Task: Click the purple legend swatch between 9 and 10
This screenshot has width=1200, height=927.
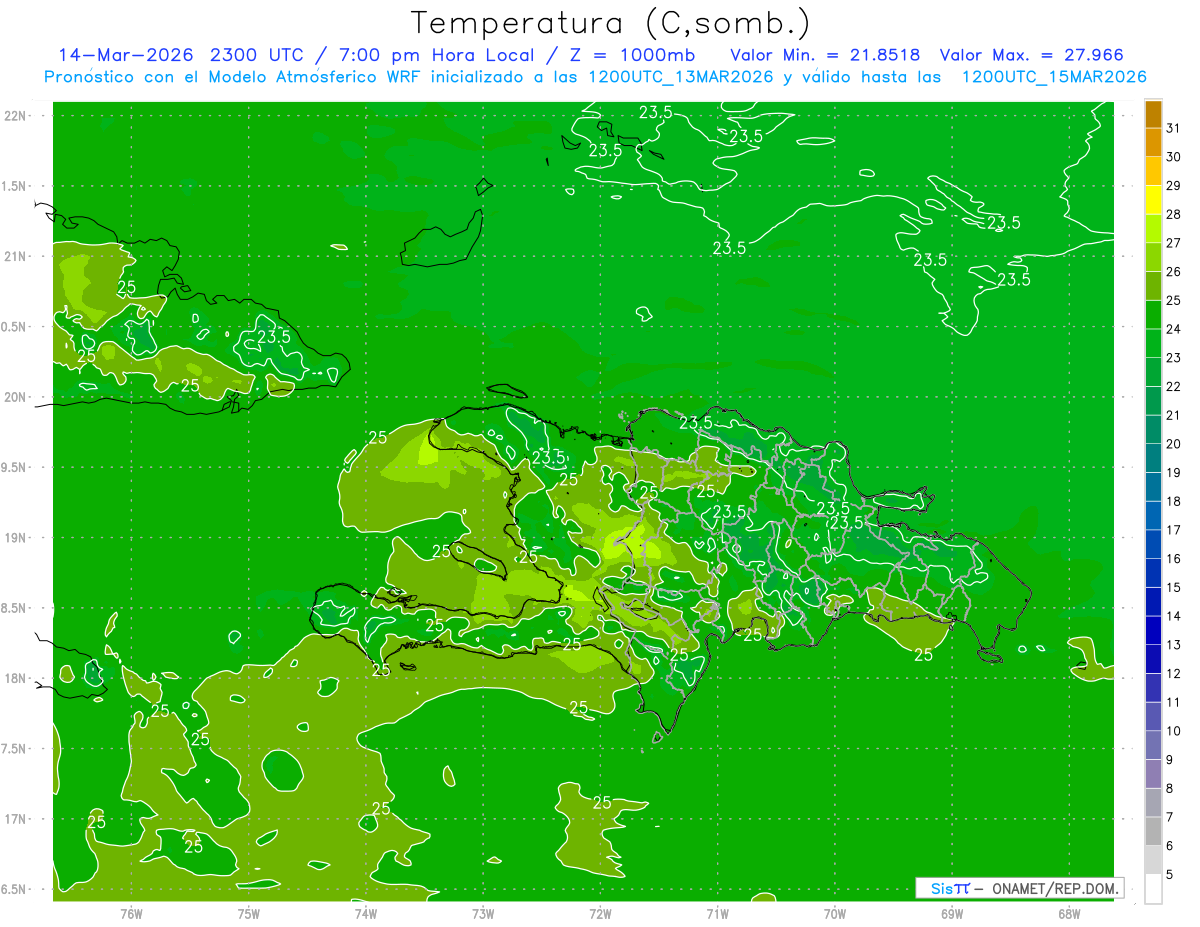Action: (x=1153, y=745)
